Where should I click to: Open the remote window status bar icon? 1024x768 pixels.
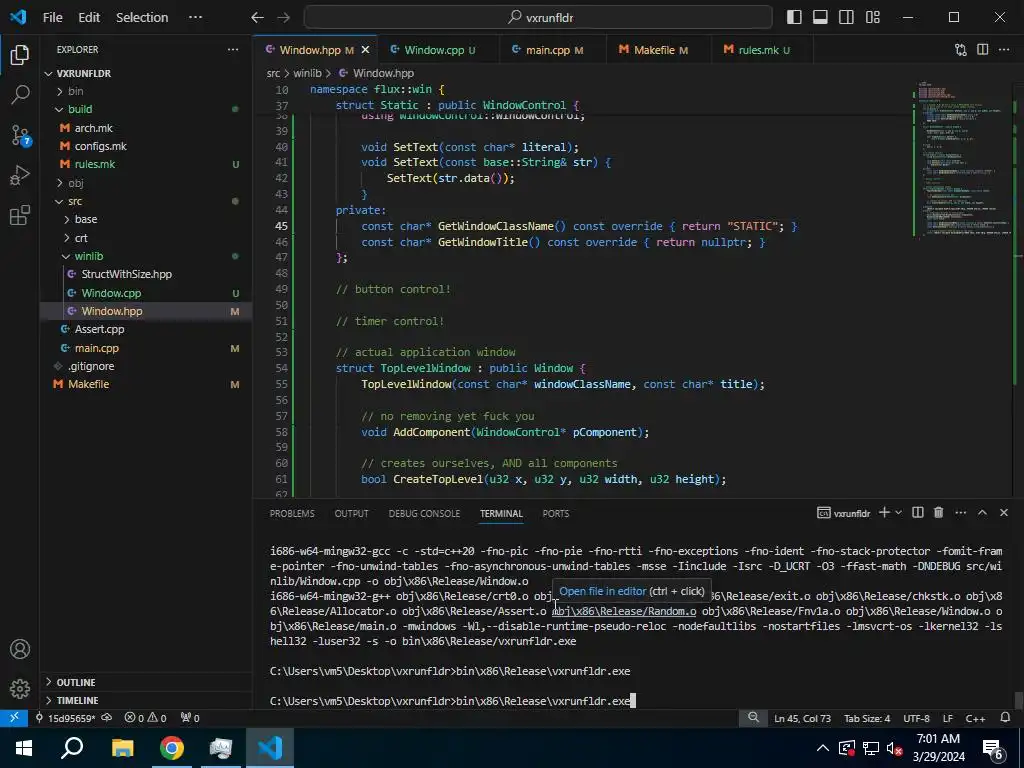click(14, 718)
